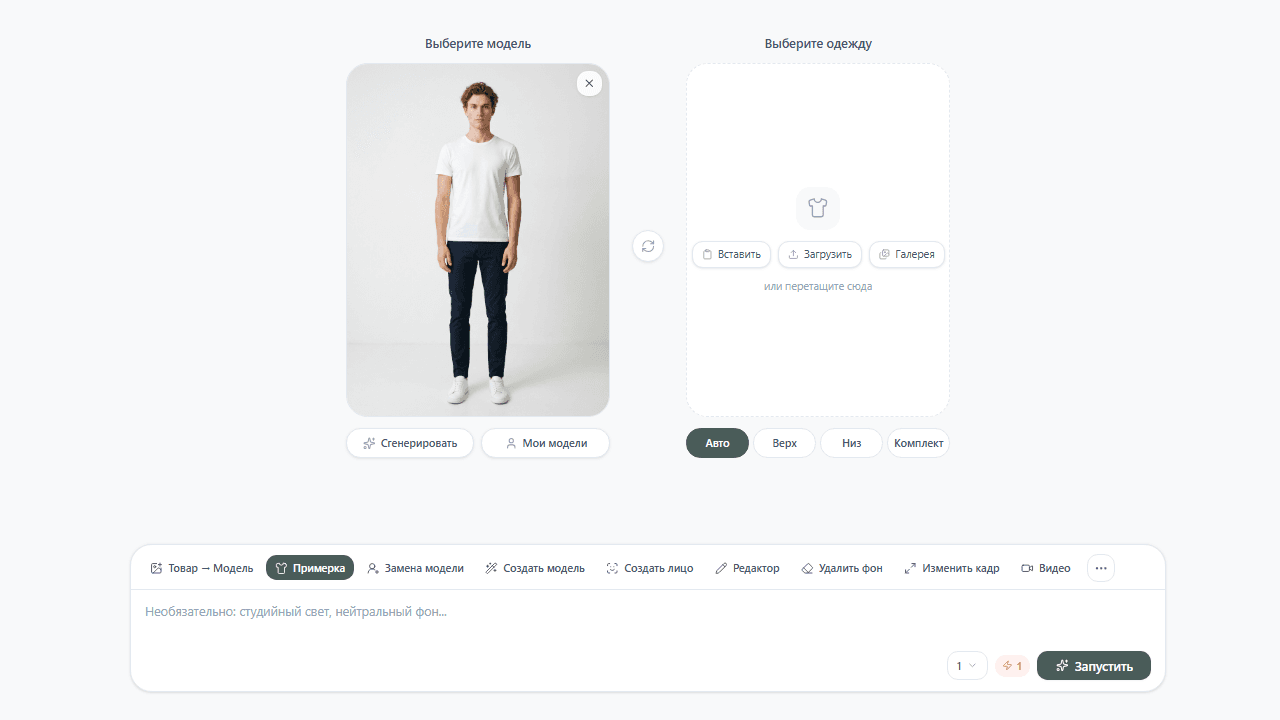Click the swap/refresh icon between the panels
Screen dimensions: 1280x720
pyautogui.click(x=648, y=246)
